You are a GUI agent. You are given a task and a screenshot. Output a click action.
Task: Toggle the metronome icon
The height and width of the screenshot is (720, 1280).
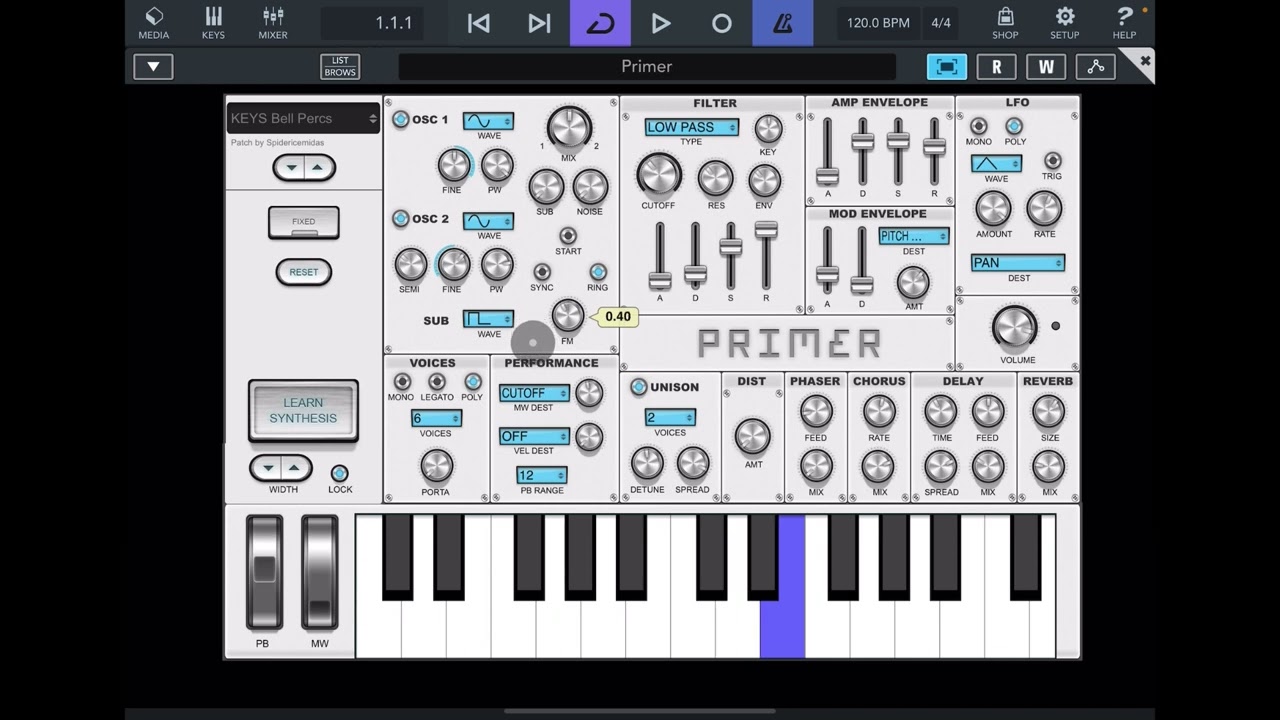782,23
